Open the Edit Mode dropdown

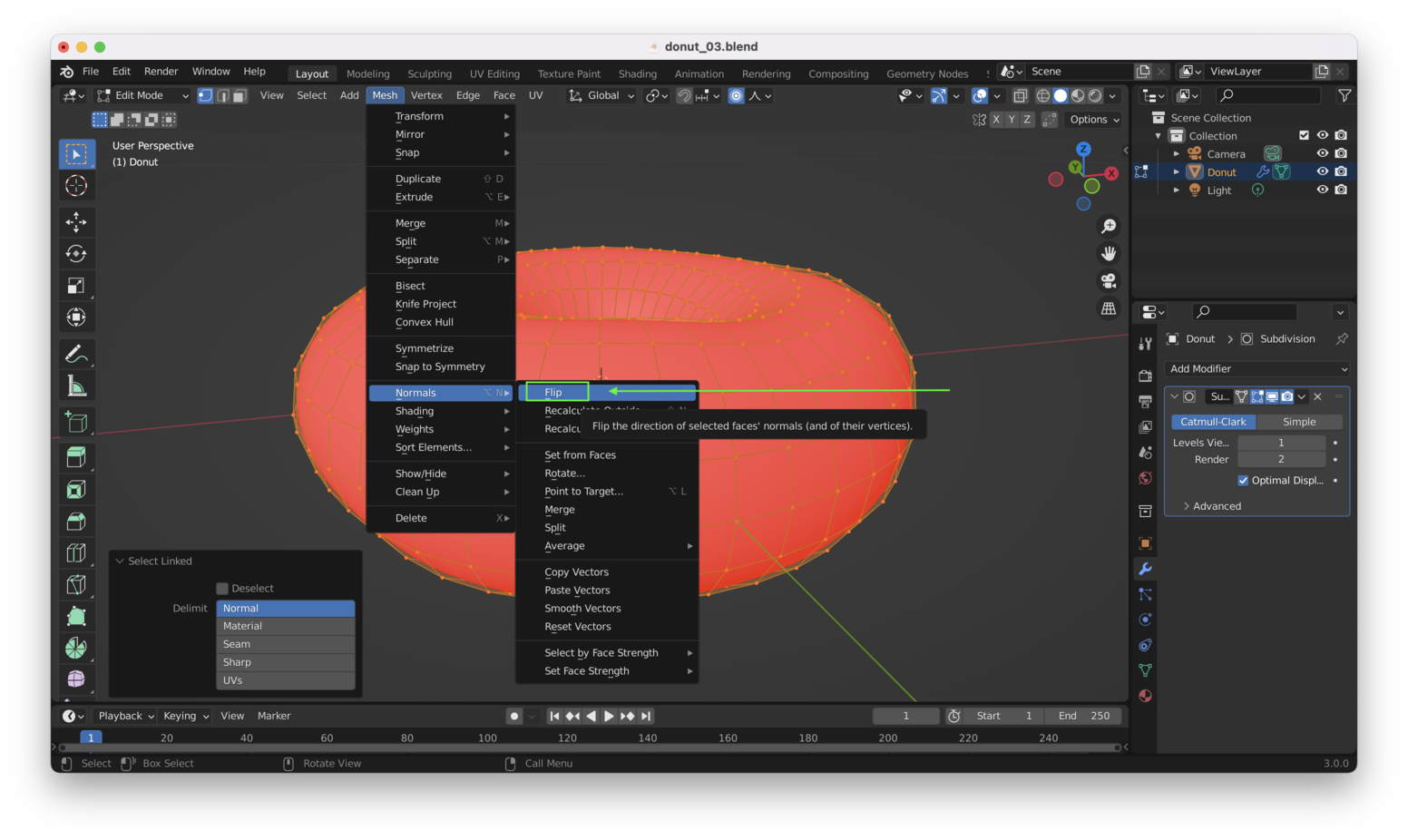coord(142,95)
